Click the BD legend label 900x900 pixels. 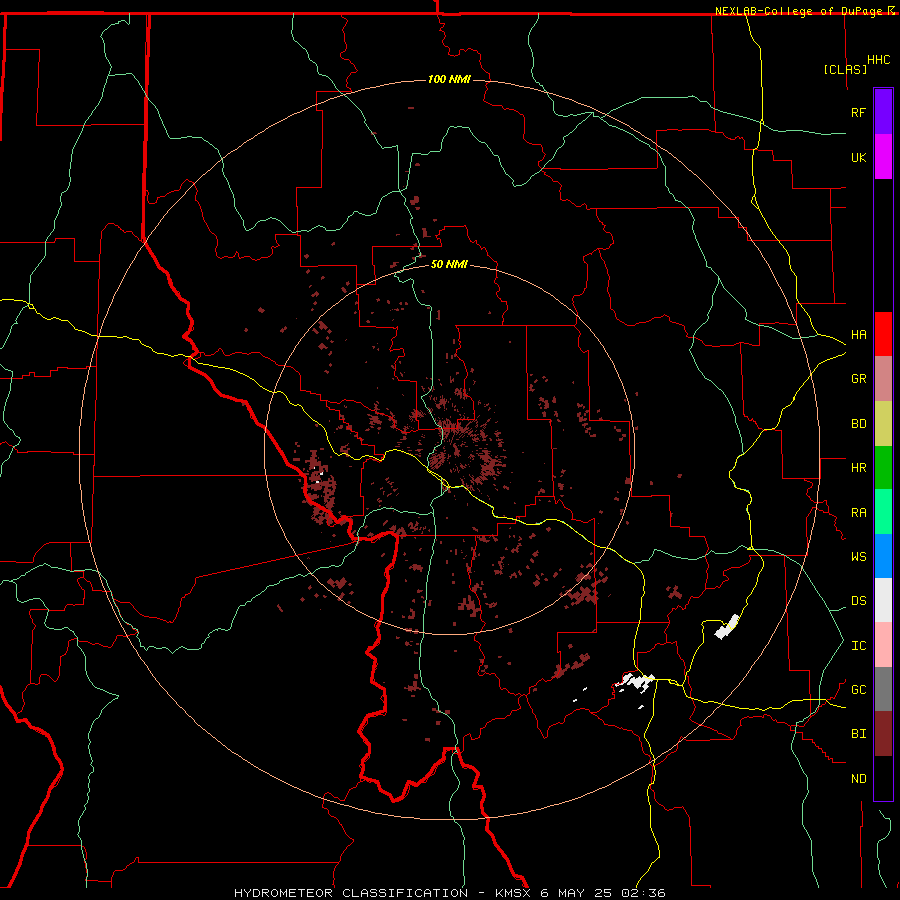[858, 424]
